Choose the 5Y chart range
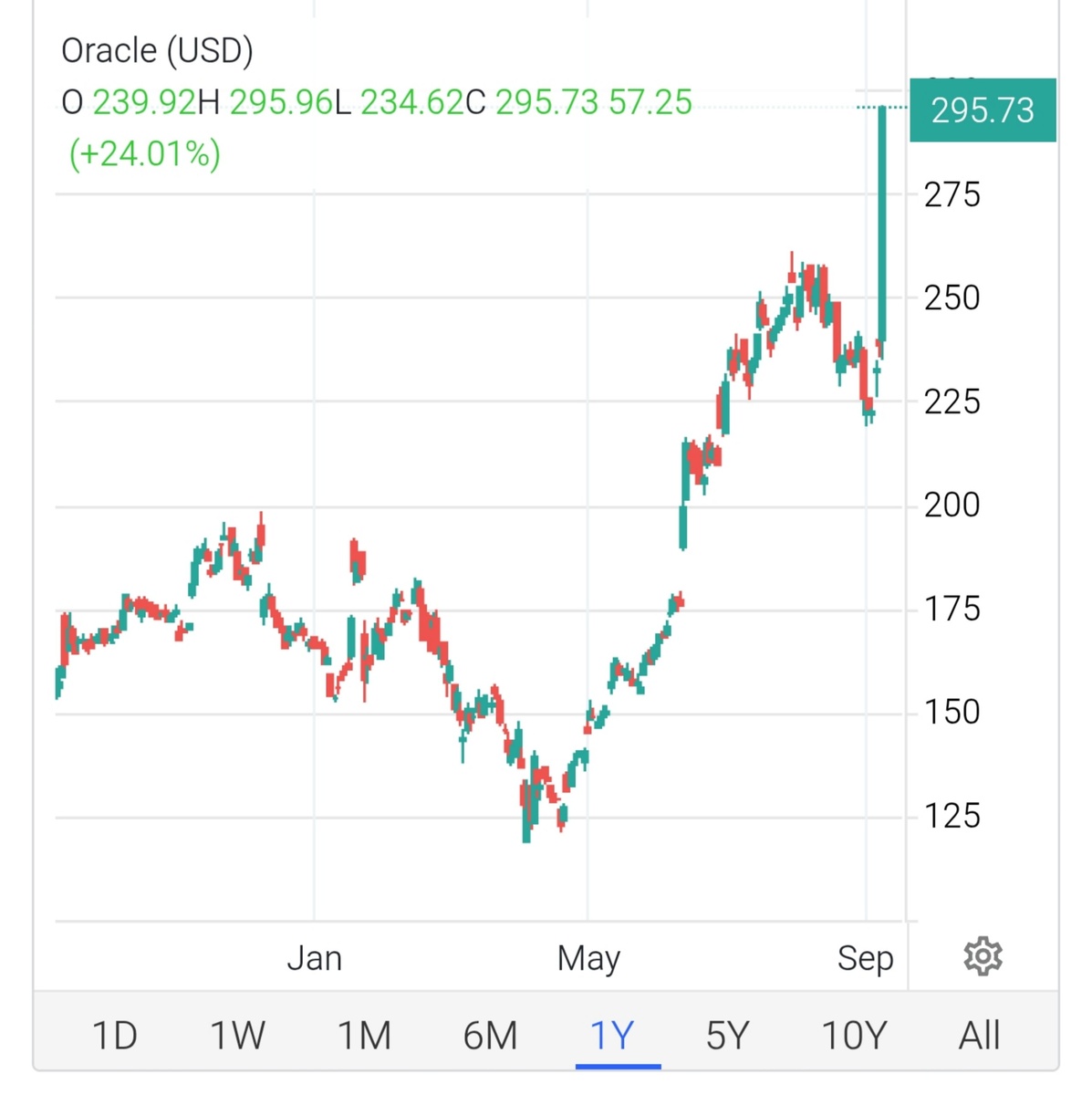This screenshot has height=1095, width=1092. [727, 1036]
